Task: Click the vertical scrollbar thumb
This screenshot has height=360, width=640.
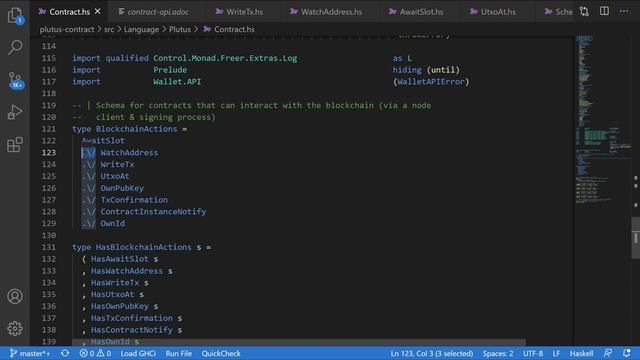Action: coord(636,238)
